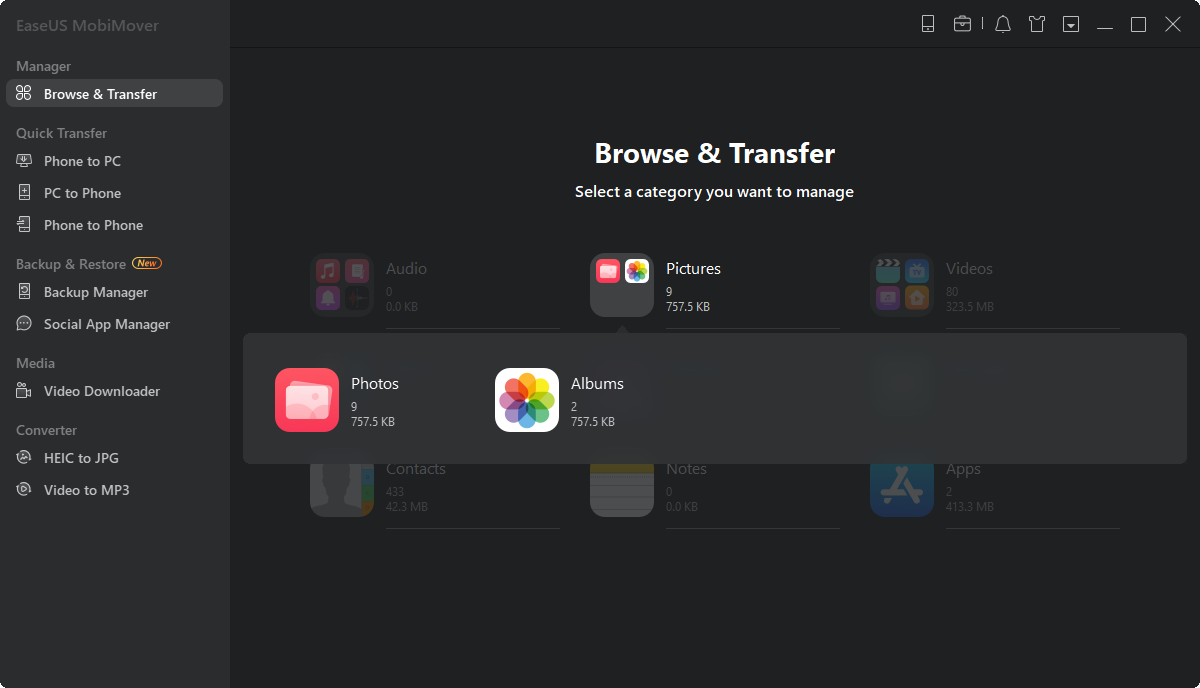Click the "Quick Transfer" section header

(61, 133)
